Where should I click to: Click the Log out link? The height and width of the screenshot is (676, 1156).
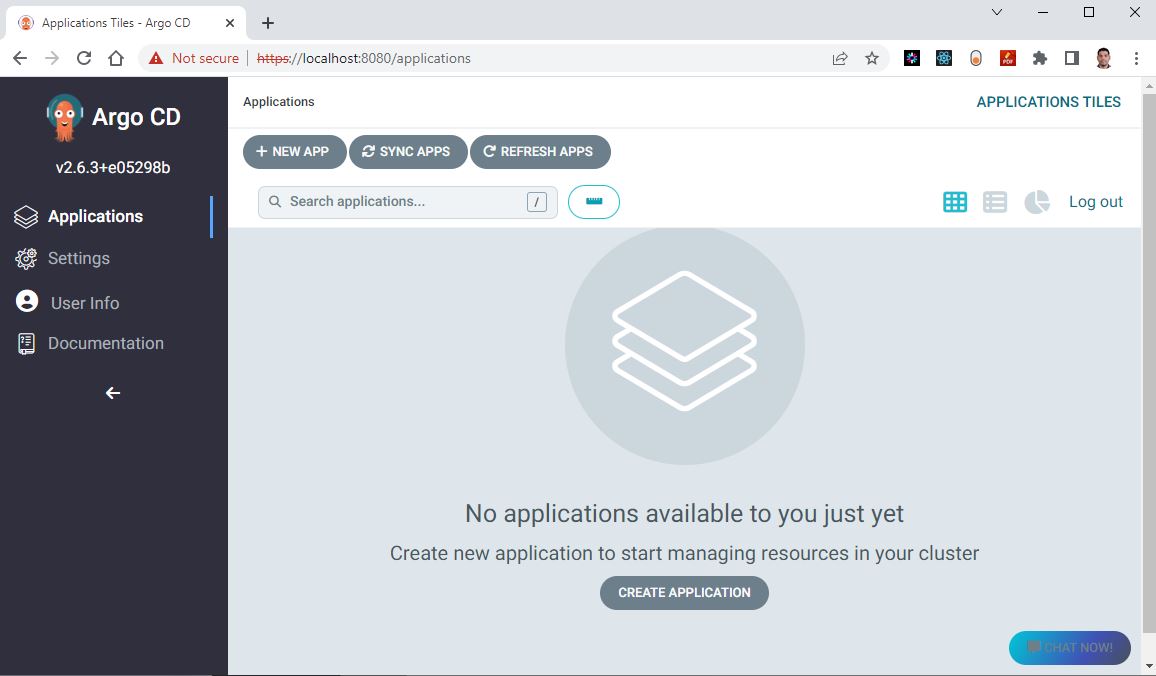(1096, 202)
